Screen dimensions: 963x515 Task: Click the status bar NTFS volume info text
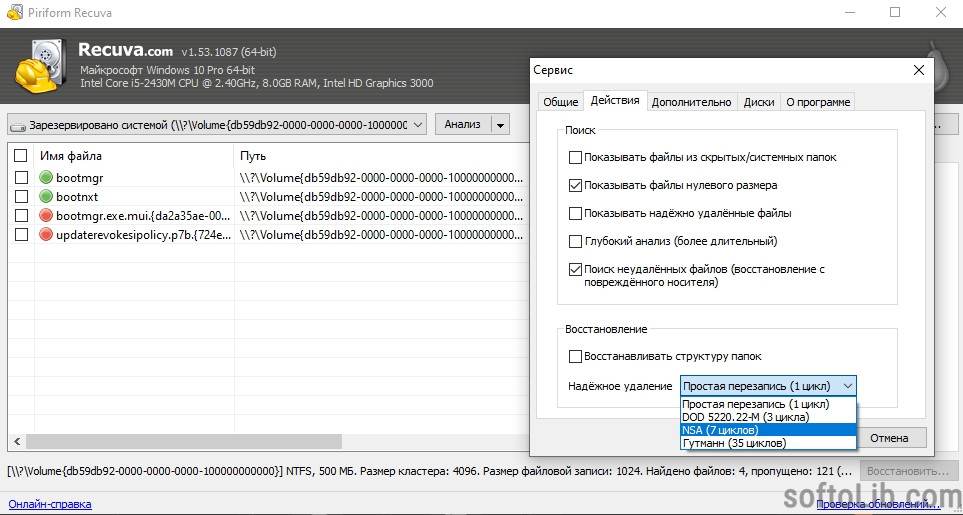pyautogui.click(x=430, y=471)
